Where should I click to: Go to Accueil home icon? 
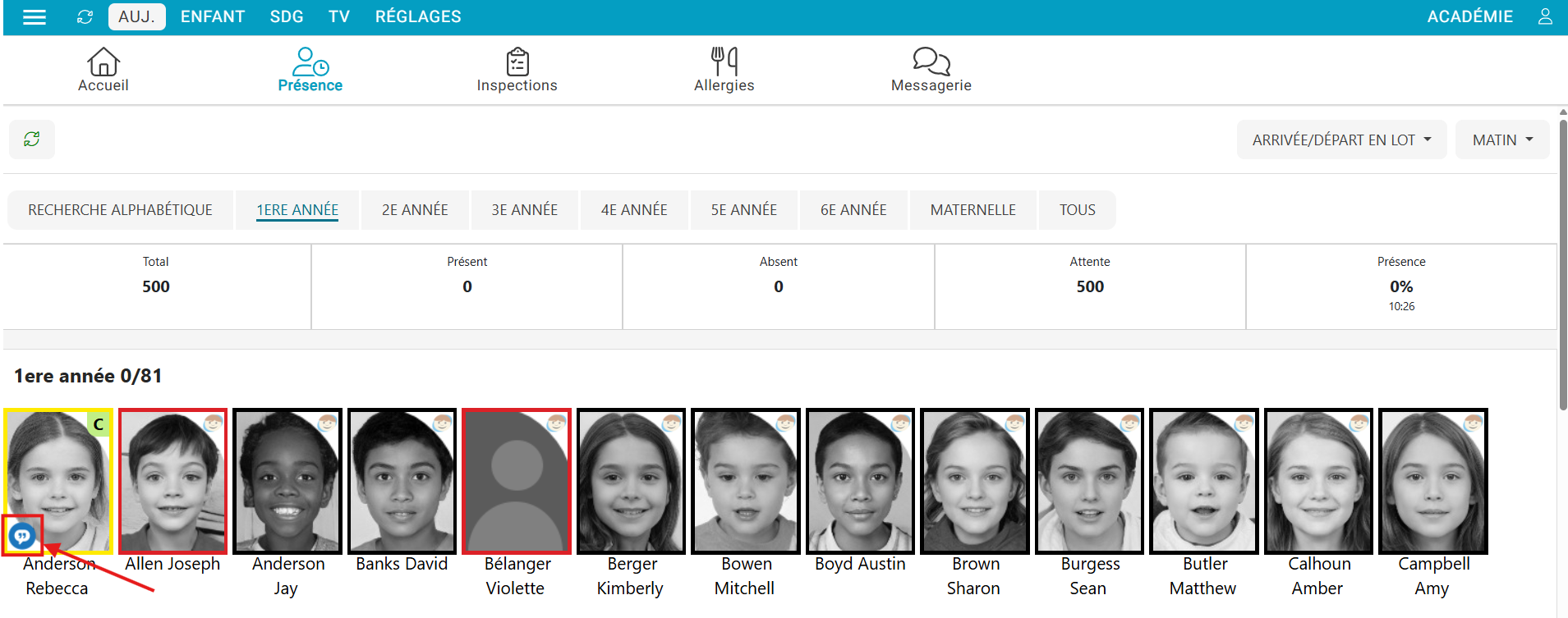103,62
